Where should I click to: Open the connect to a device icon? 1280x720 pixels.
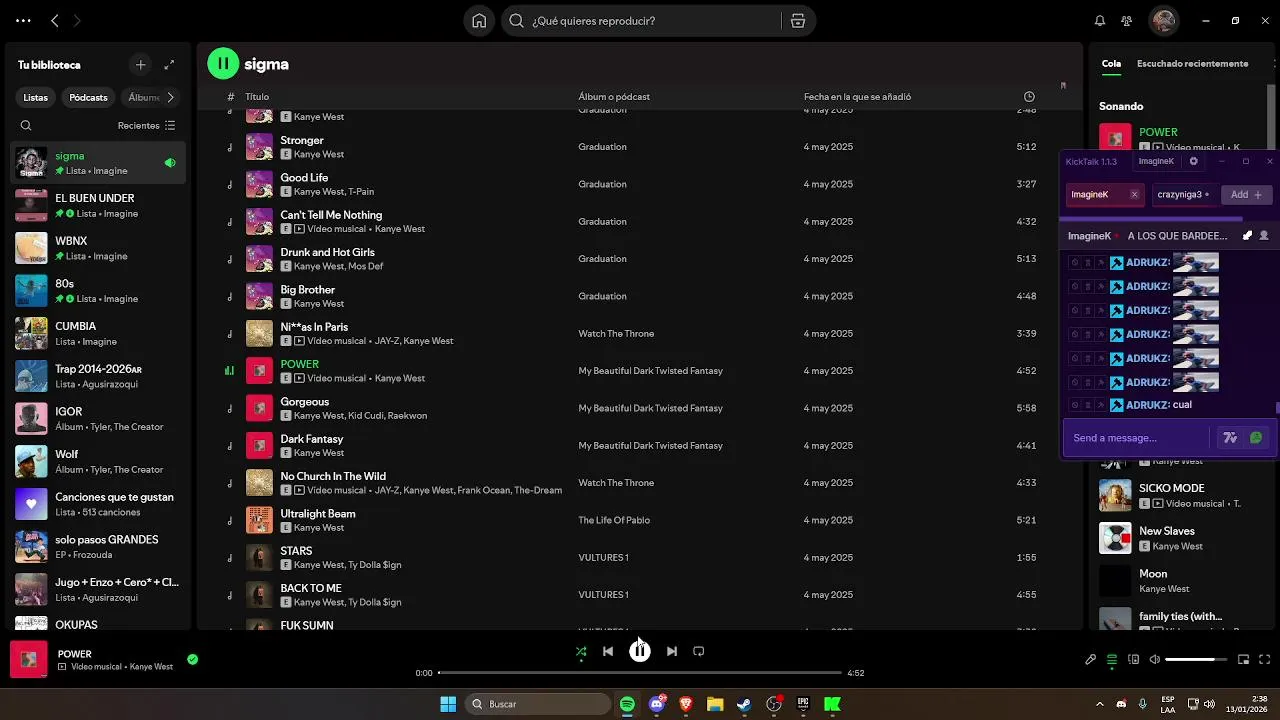(x=1134, y=660)
